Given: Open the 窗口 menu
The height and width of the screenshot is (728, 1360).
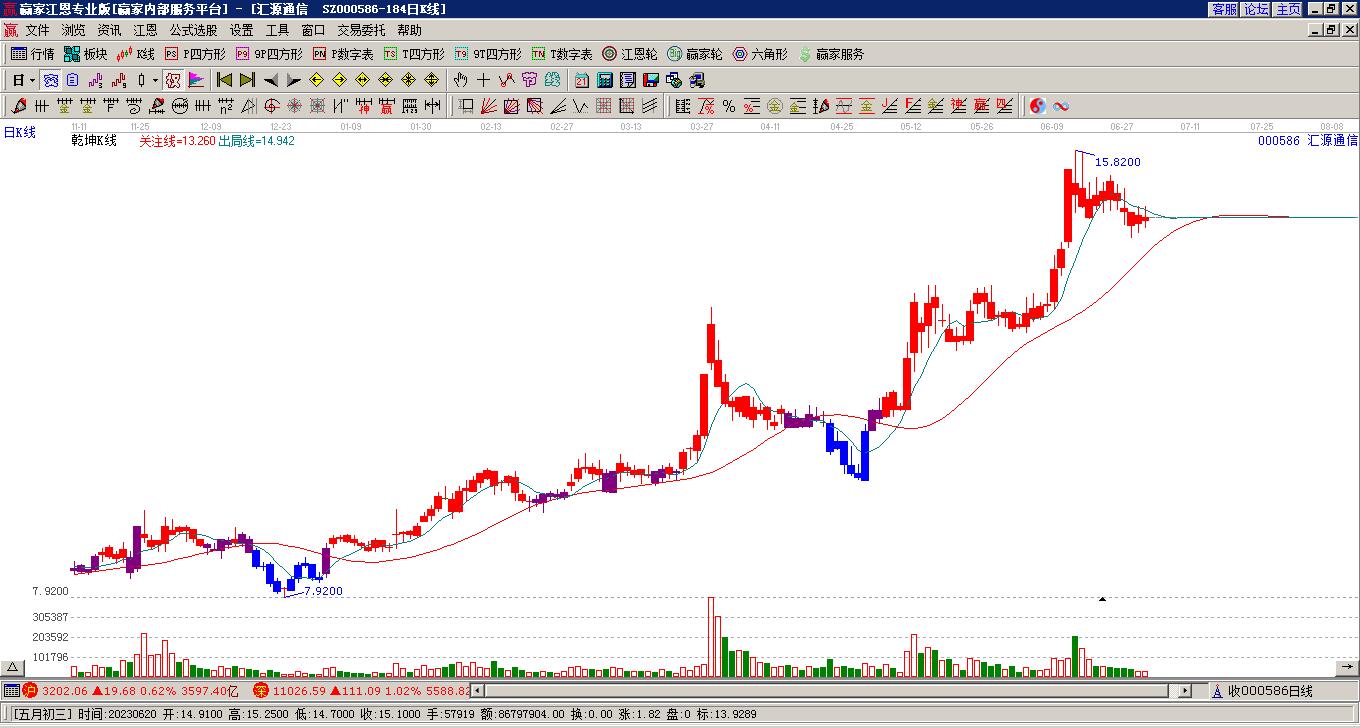Looking at the screenshot, I should 313,31.
